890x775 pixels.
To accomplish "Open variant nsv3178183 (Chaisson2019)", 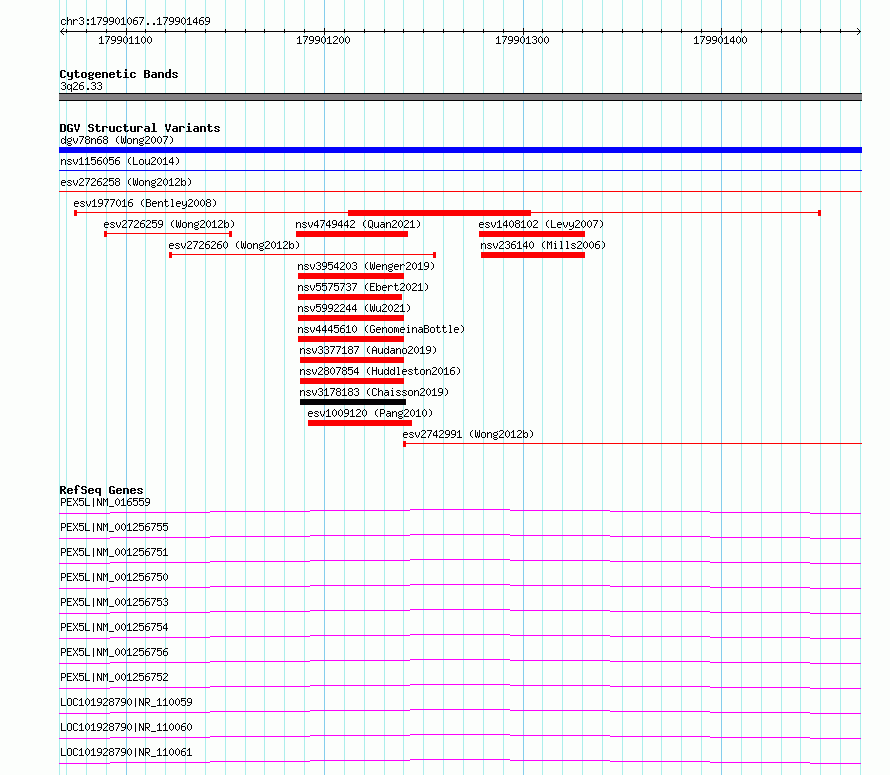I will click(374, 392).
